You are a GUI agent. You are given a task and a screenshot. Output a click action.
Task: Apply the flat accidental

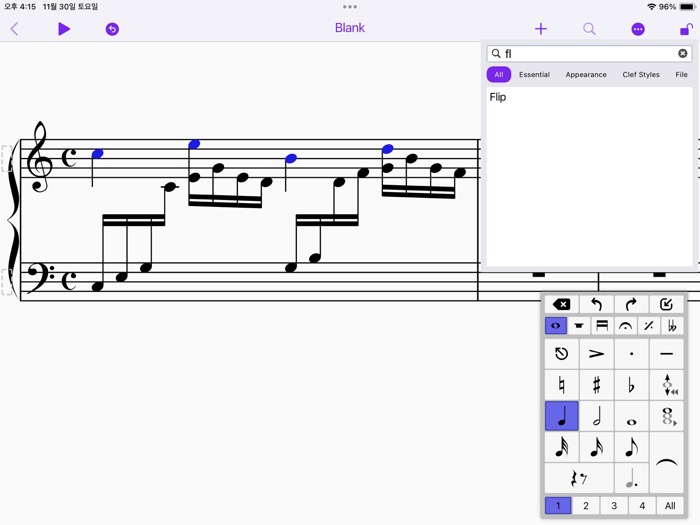631,385
